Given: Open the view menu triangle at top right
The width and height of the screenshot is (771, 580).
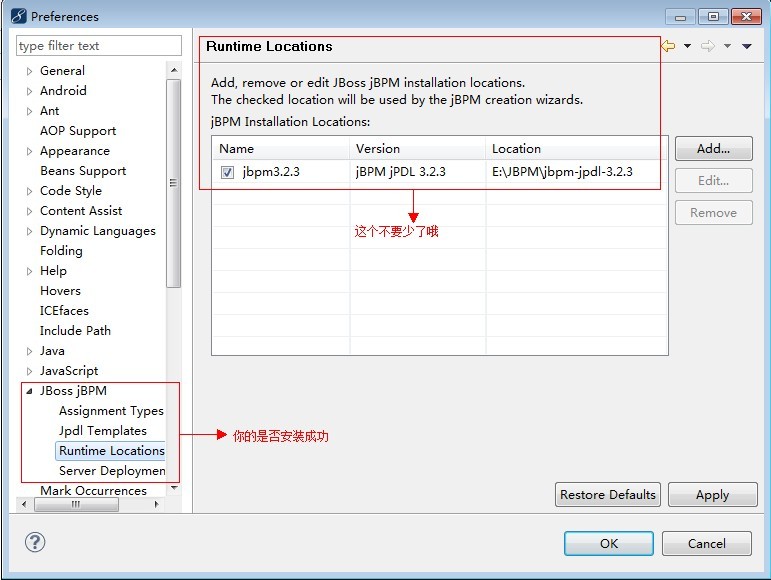Looking at the screenshot, I should coord(747,46).
